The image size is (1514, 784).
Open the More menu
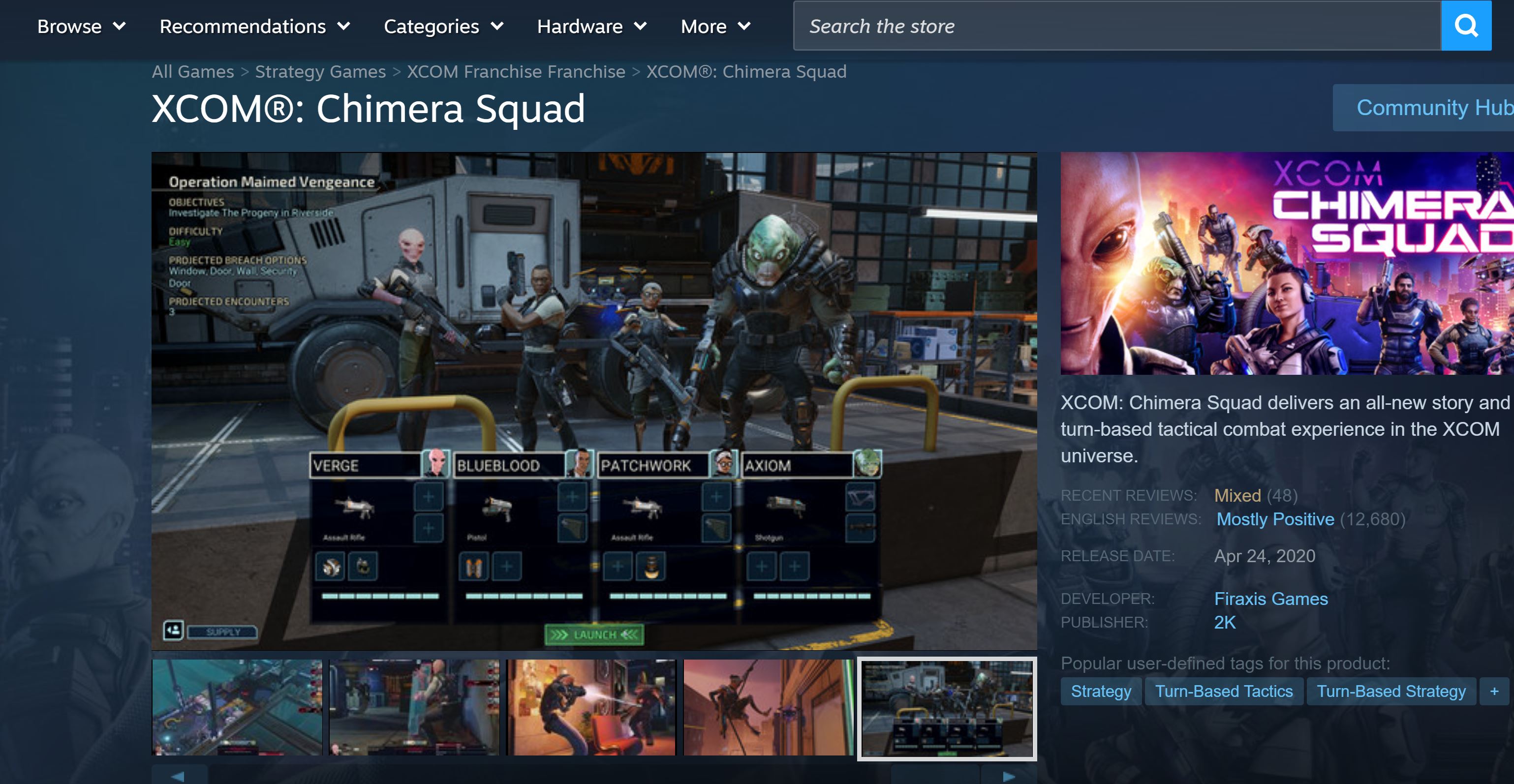click(714, 27)
